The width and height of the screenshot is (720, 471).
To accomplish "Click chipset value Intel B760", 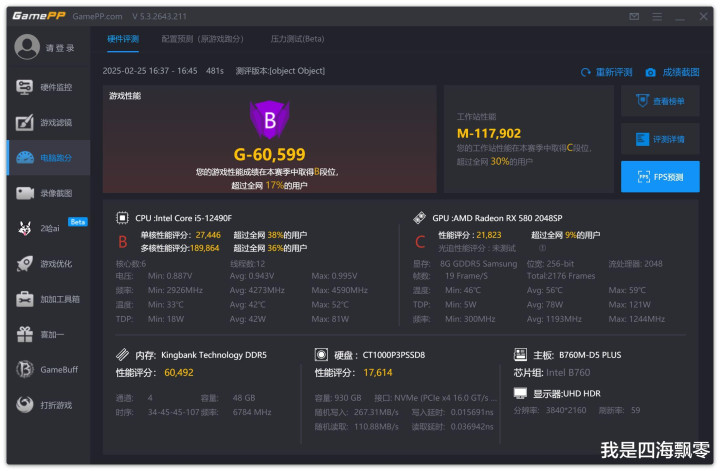I will [x=568, y=372].
